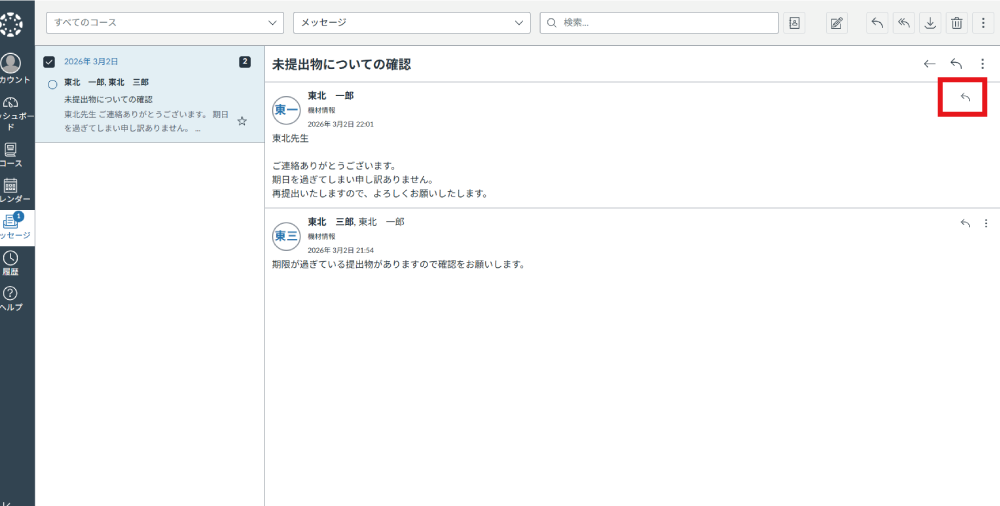Click the 東三 avatar
The height and width of the screenshot is (506, 1000).
pos(286,237)
